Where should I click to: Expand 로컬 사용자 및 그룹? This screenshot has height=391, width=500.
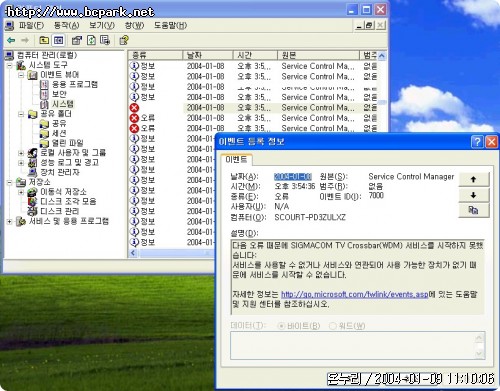coord(21,153)
